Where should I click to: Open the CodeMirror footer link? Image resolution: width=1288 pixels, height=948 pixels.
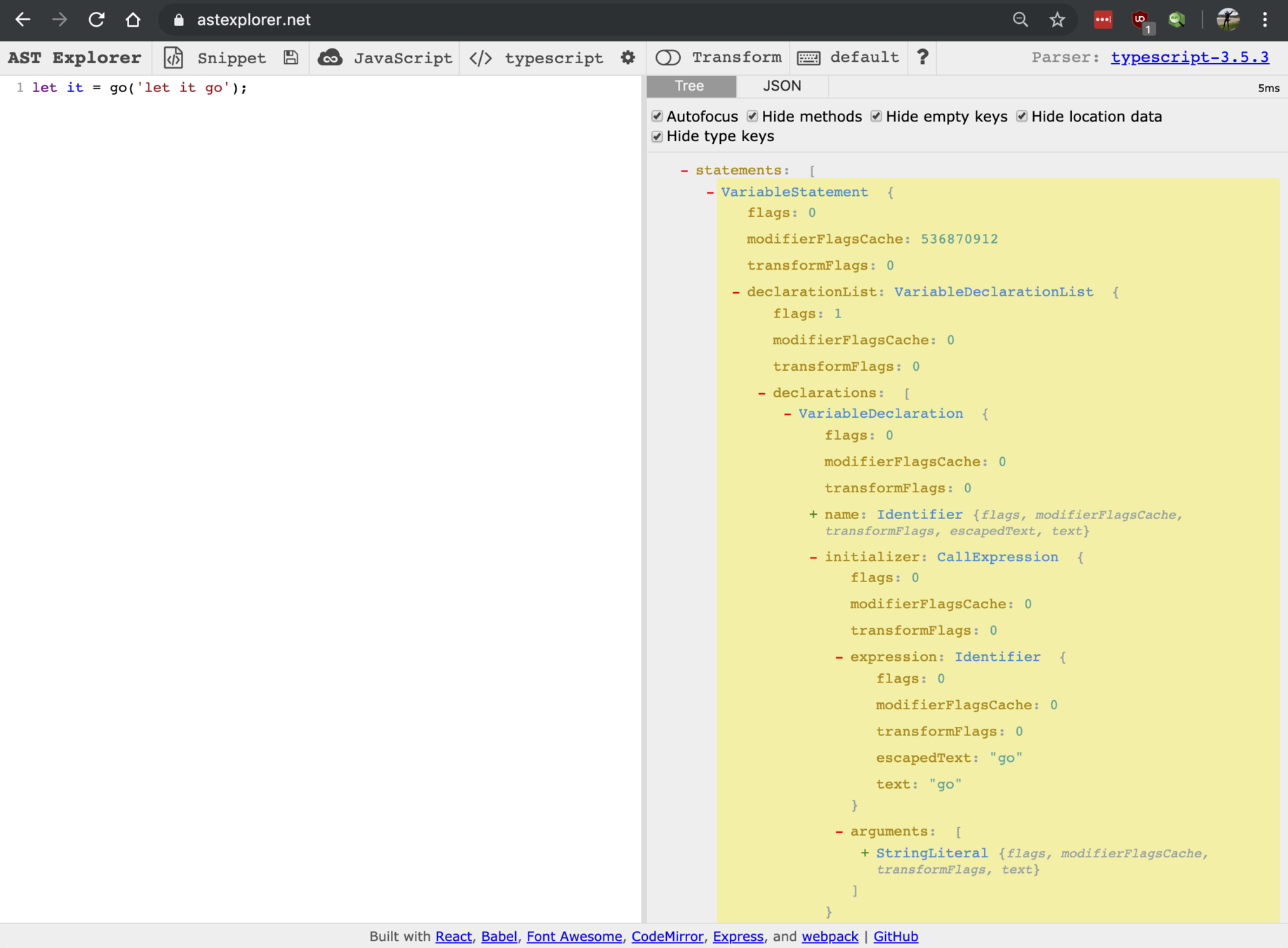(667, 936)
